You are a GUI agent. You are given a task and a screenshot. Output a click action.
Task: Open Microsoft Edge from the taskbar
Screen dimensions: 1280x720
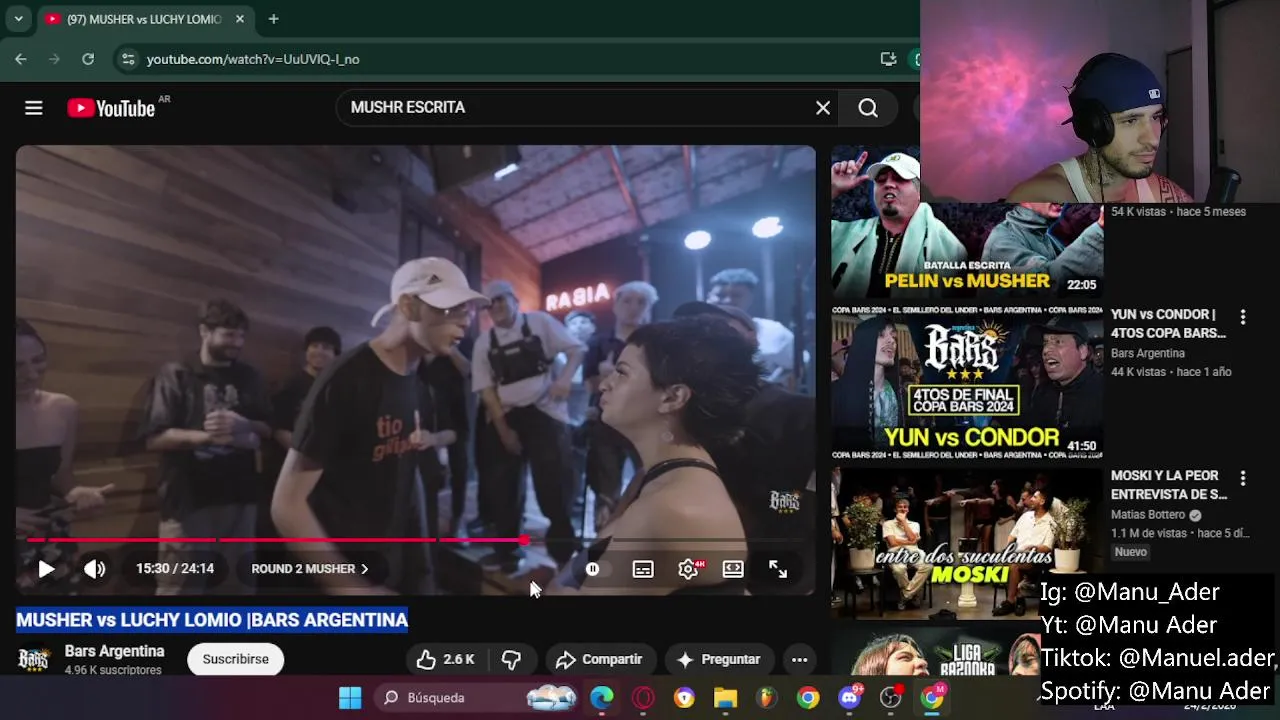tap(602, 698)
